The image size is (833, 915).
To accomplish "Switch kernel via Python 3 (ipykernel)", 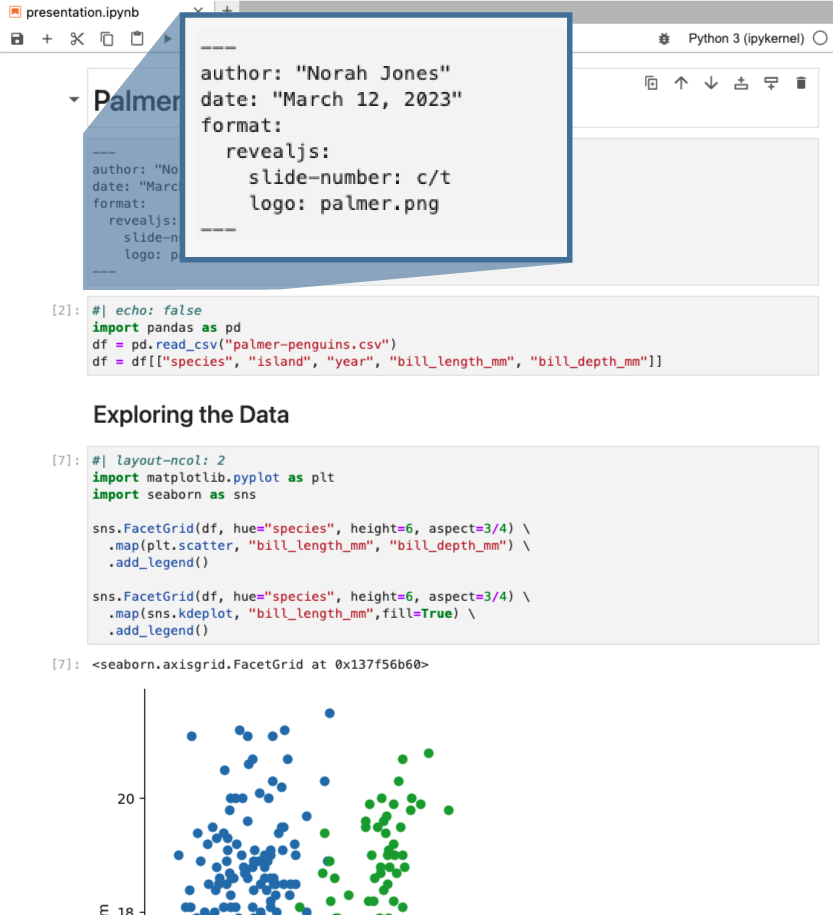I will coord(746,39).
